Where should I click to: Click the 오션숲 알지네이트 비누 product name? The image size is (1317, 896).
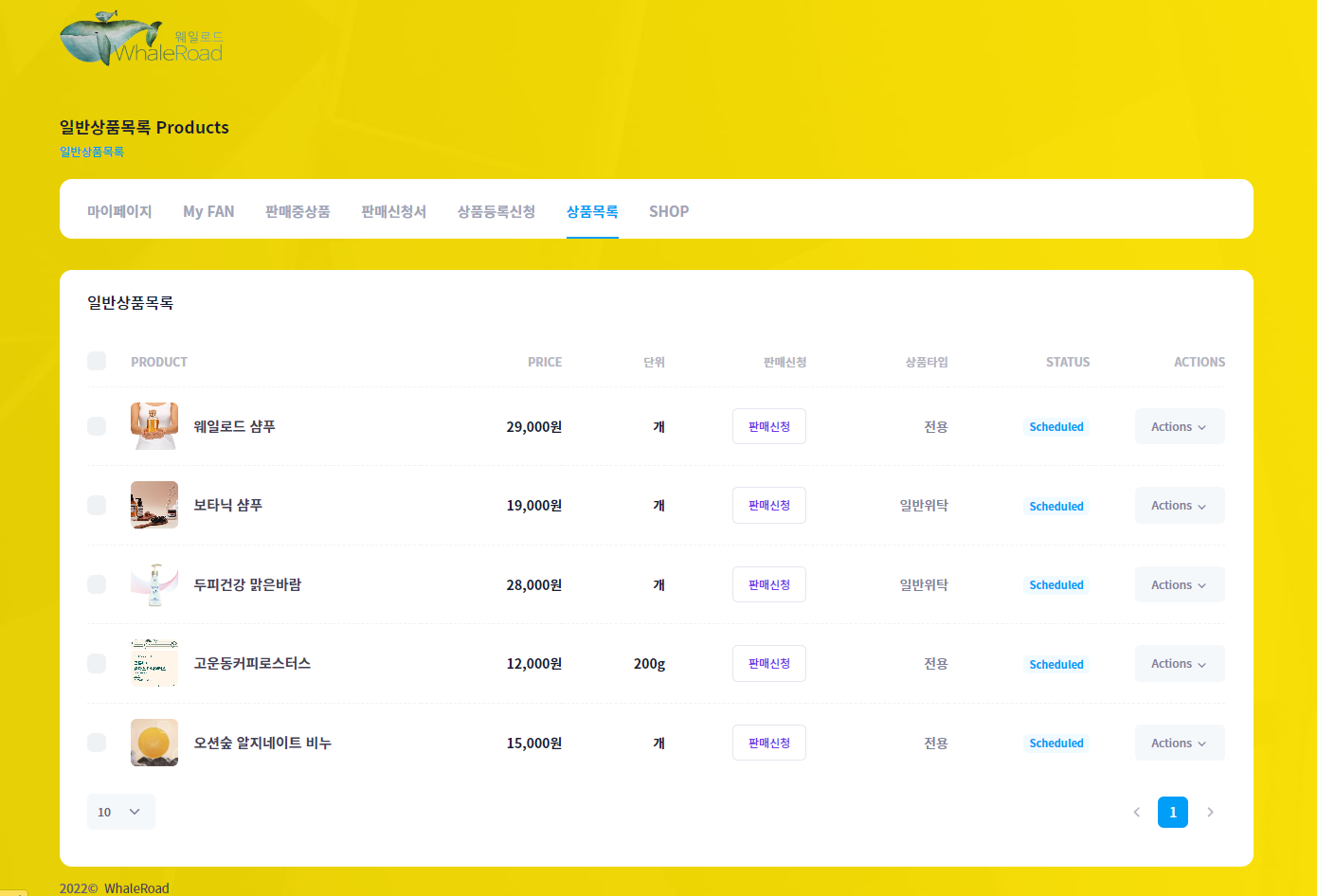262,743
